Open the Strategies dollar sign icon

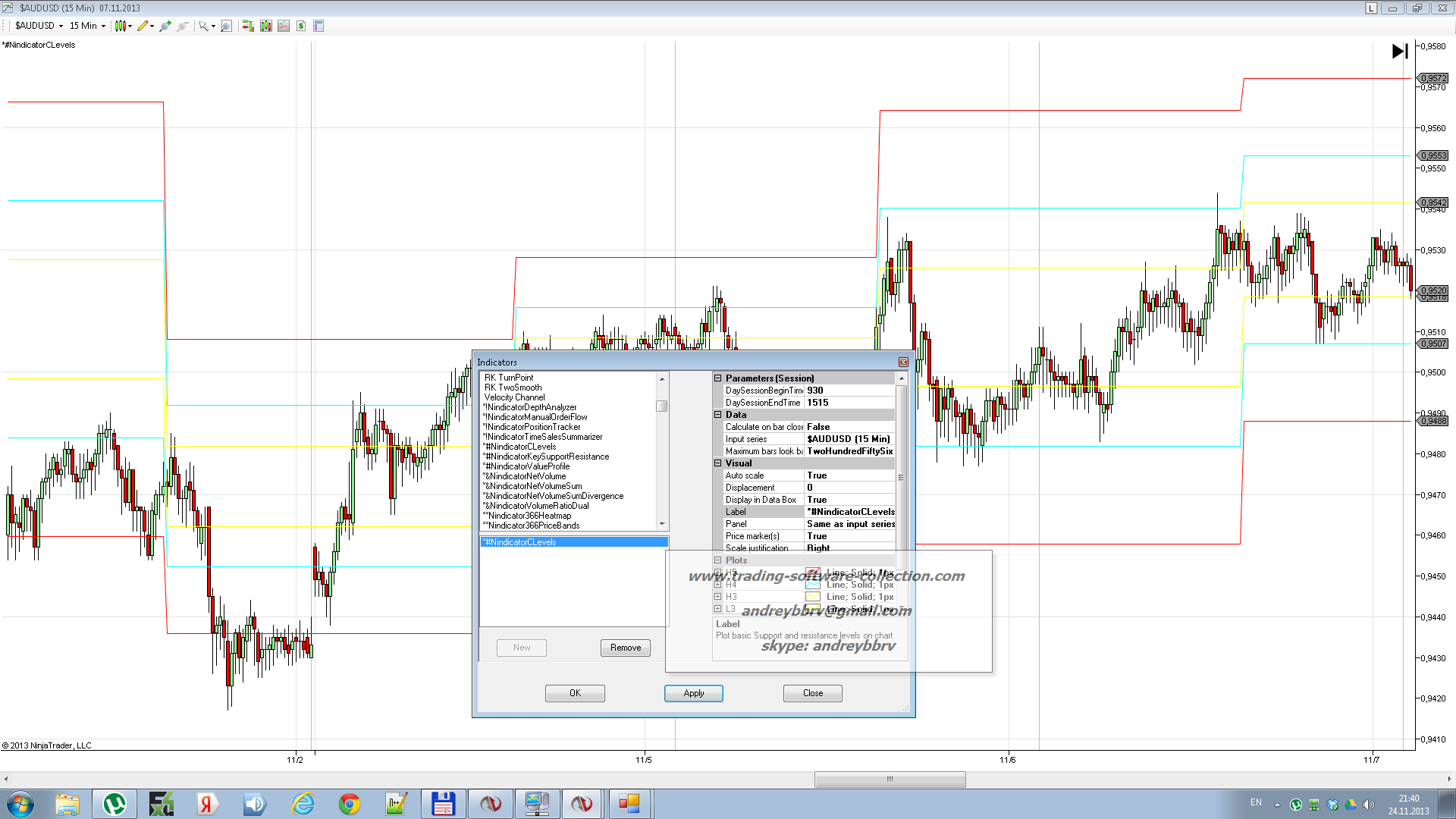[301, 26]
